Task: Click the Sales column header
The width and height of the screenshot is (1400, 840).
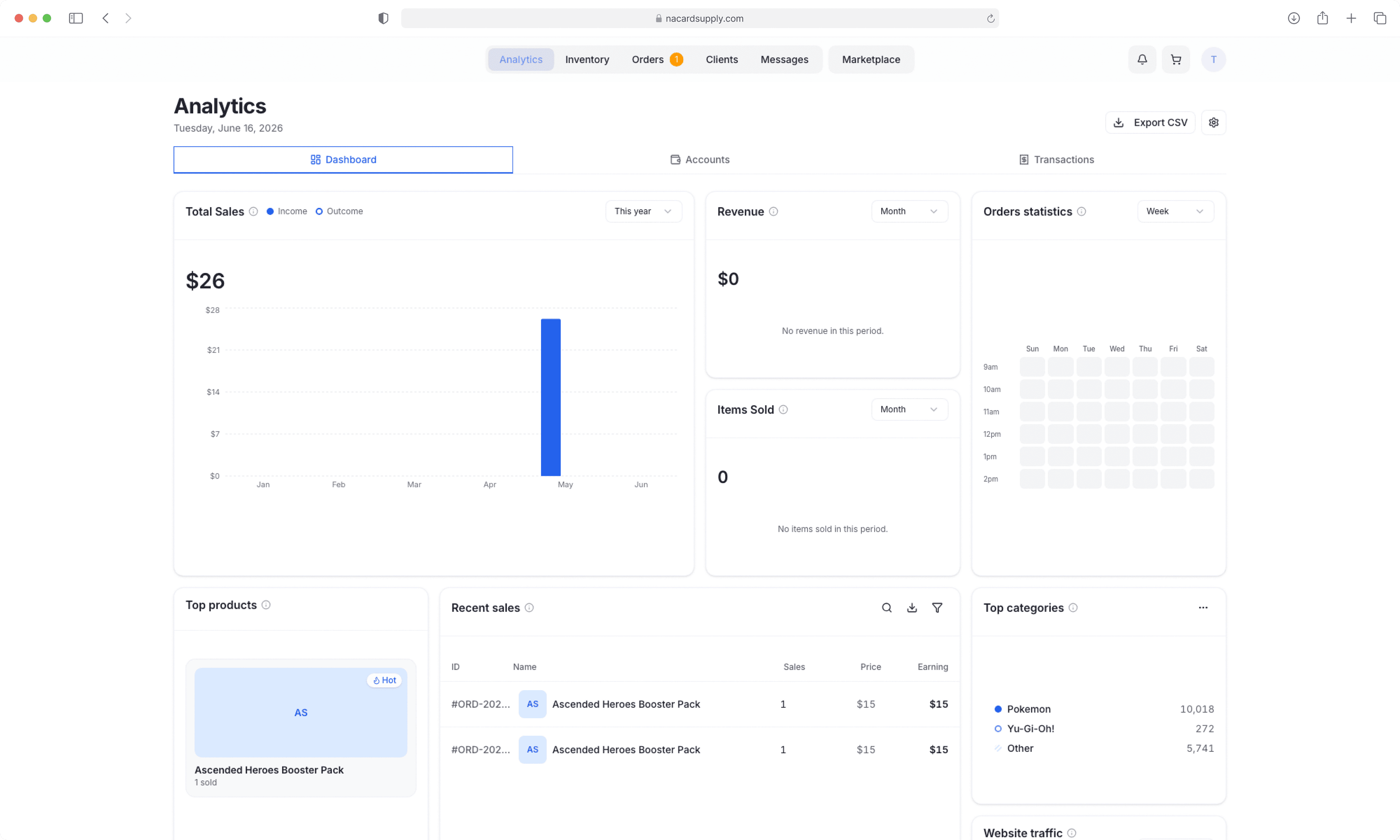Action: tap(794, 667)
